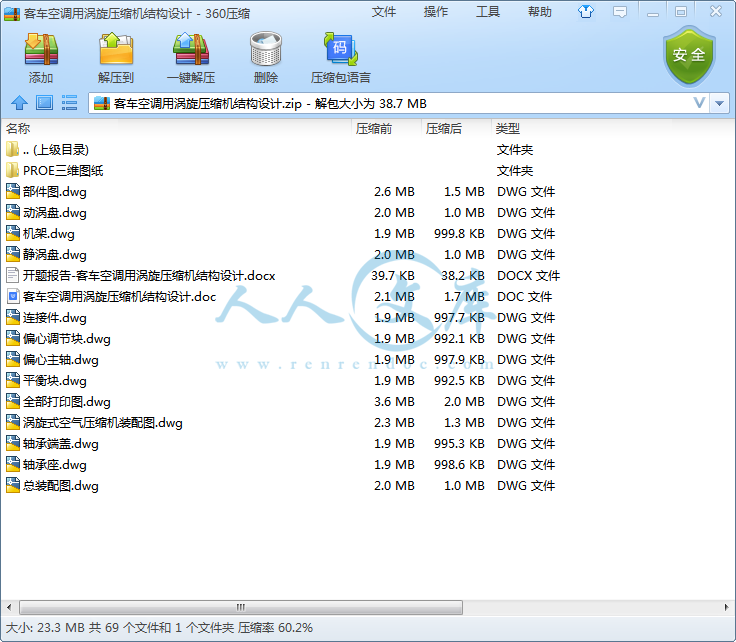Click the V chevron in address bar
Screen dimensions: 736x642
tap(699, 103)
